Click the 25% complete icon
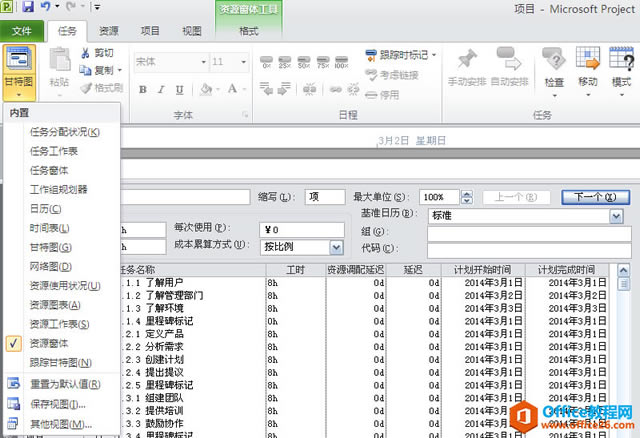Viewport: 640px width, 438px height. click(x=285, y=62)
